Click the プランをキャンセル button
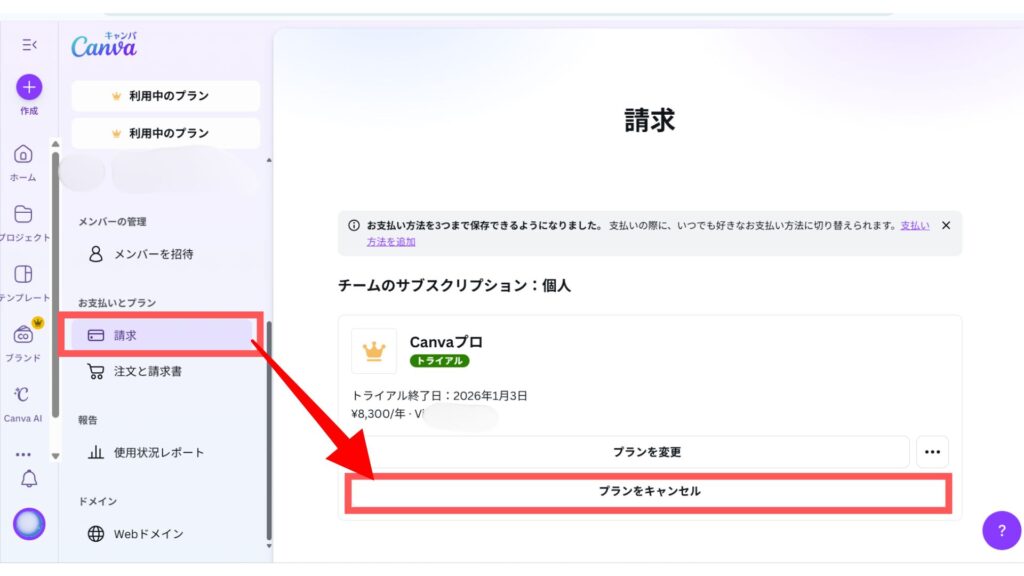 pyautogui.click(x=649, y=492)
